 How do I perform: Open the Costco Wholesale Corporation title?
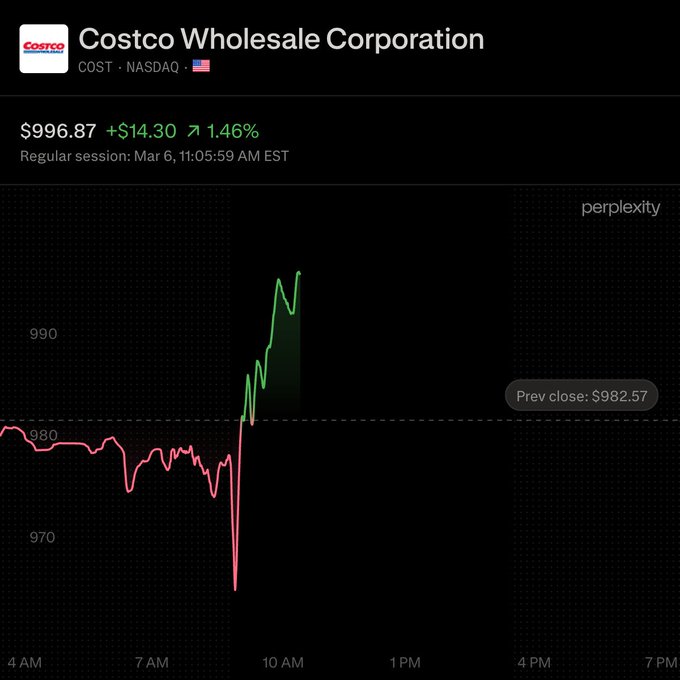tap(281, 39)
